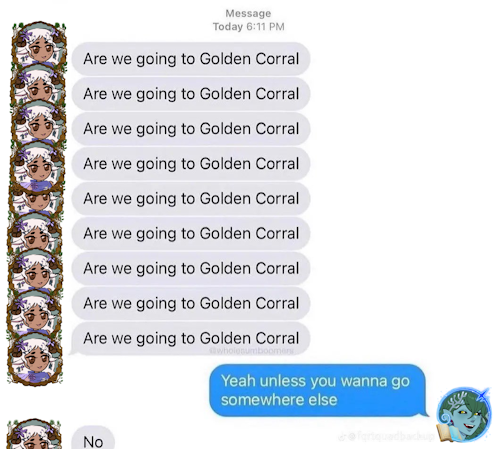The width and height of the screenshot is (500, 449).
Task: Select the third Golden Corral message bubble
Action: pos(191,129)
